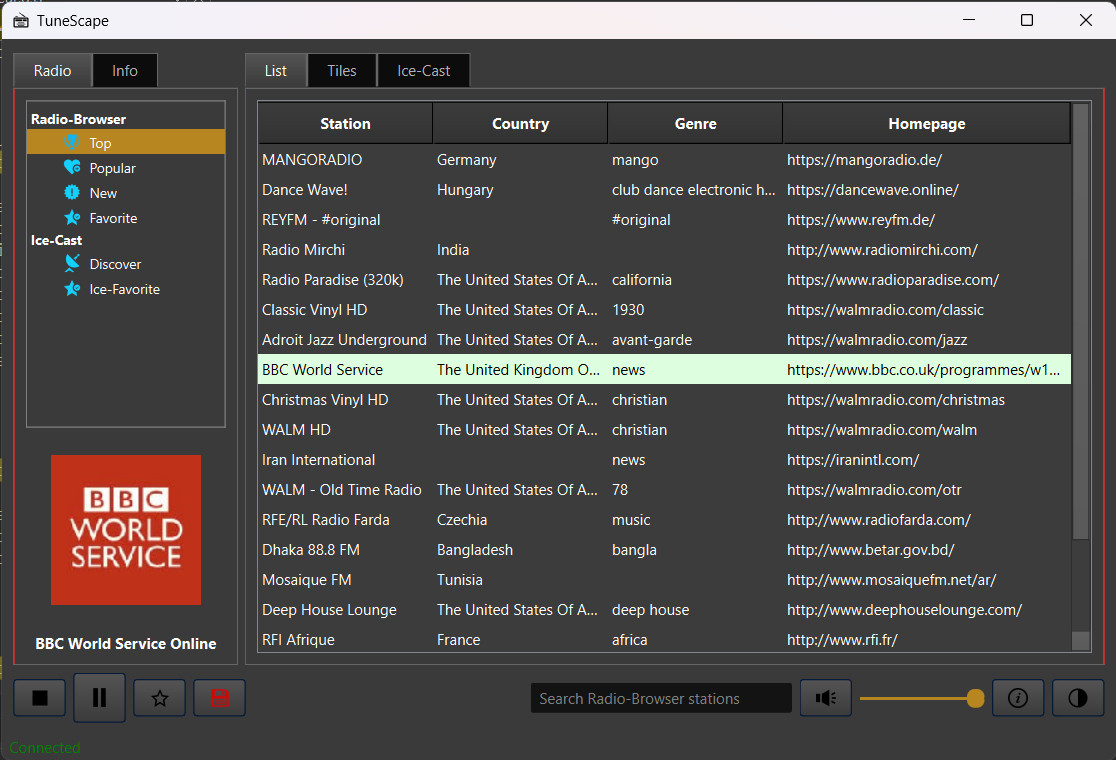Open Favorite stations in Radio-Browser
1116x760 pixels.
pyautogui.click(x=113, y=218)
